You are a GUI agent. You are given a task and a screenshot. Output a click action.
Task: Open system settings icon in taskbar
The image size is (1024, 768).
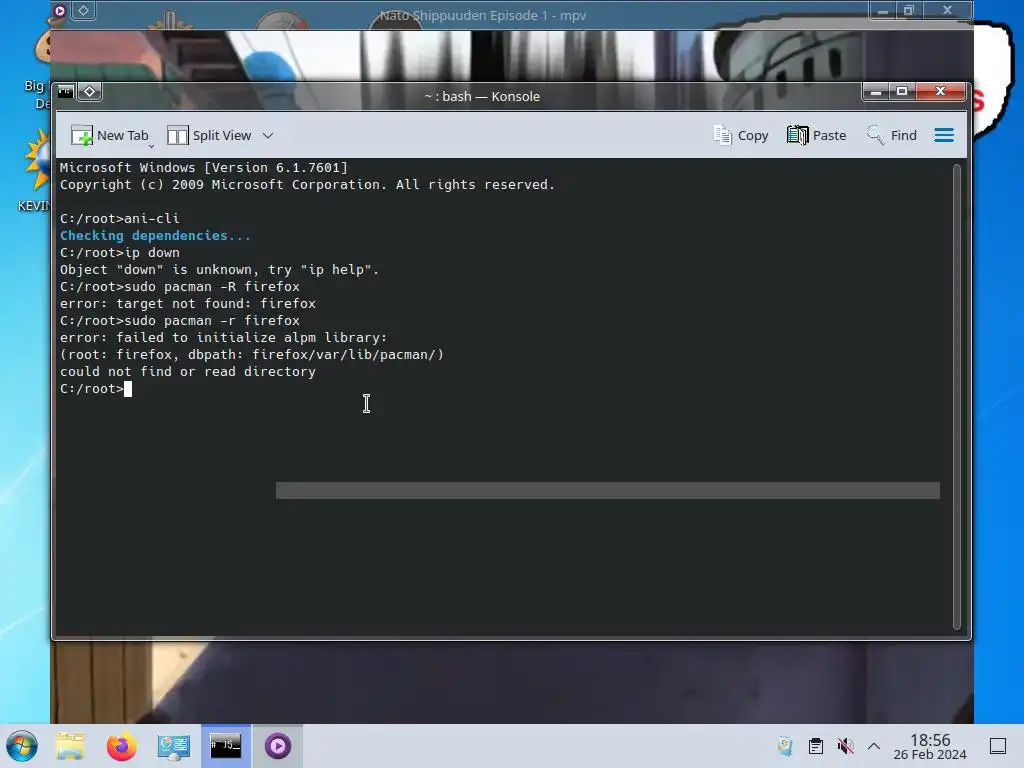pyautogui.click(x=174, y=746)
